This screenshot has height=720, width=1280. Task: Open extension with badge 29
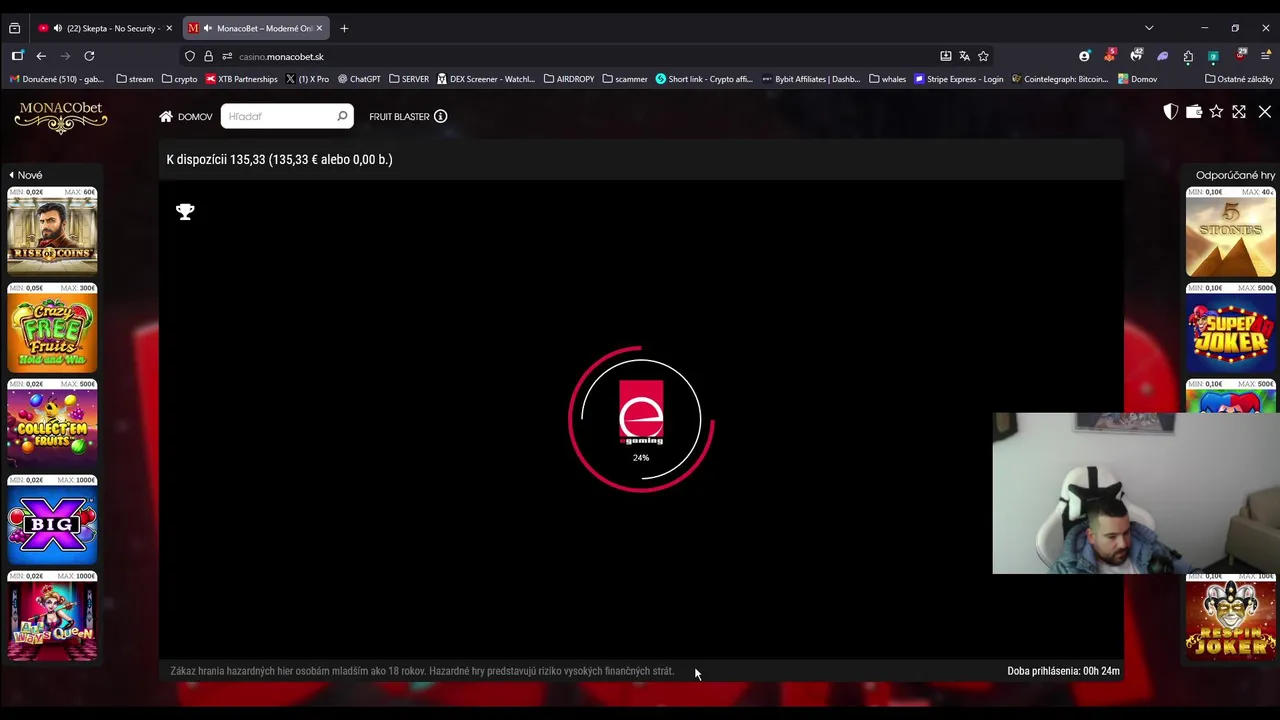(1240, 56)
